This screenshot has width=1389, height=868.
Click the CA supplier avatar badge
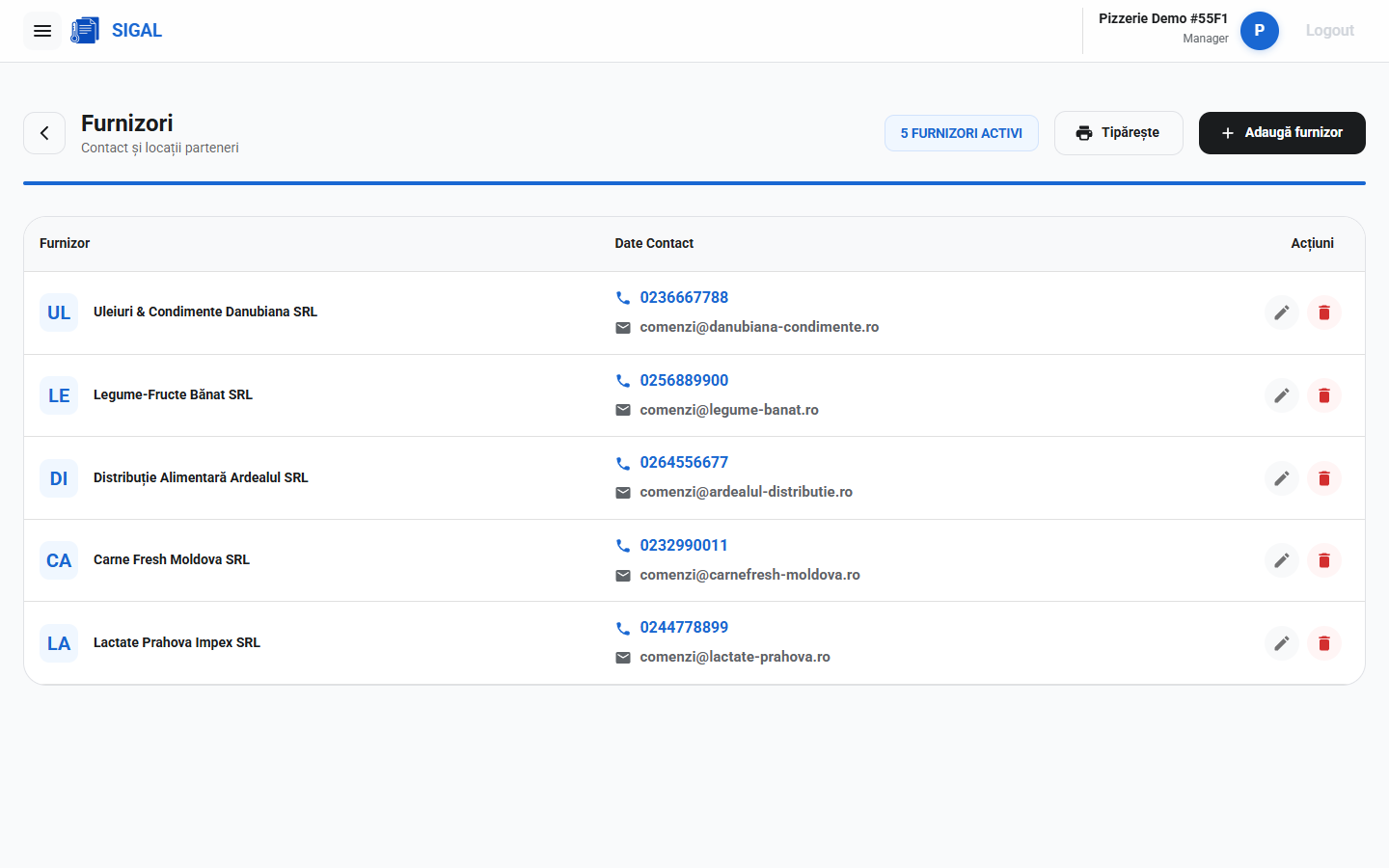(x=59, y=560)
